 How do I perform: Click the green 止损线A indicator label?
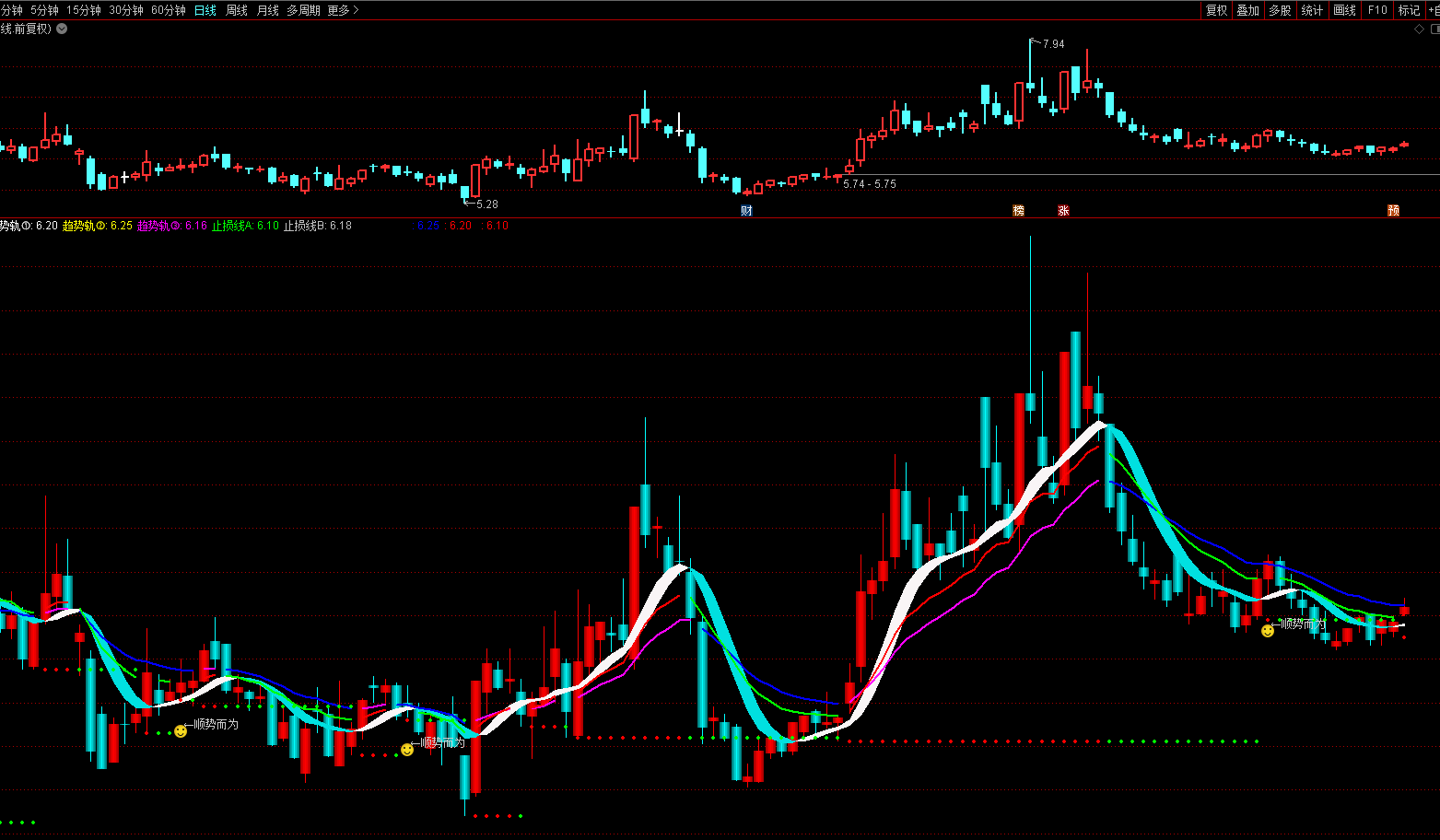[x=244, y=226]
